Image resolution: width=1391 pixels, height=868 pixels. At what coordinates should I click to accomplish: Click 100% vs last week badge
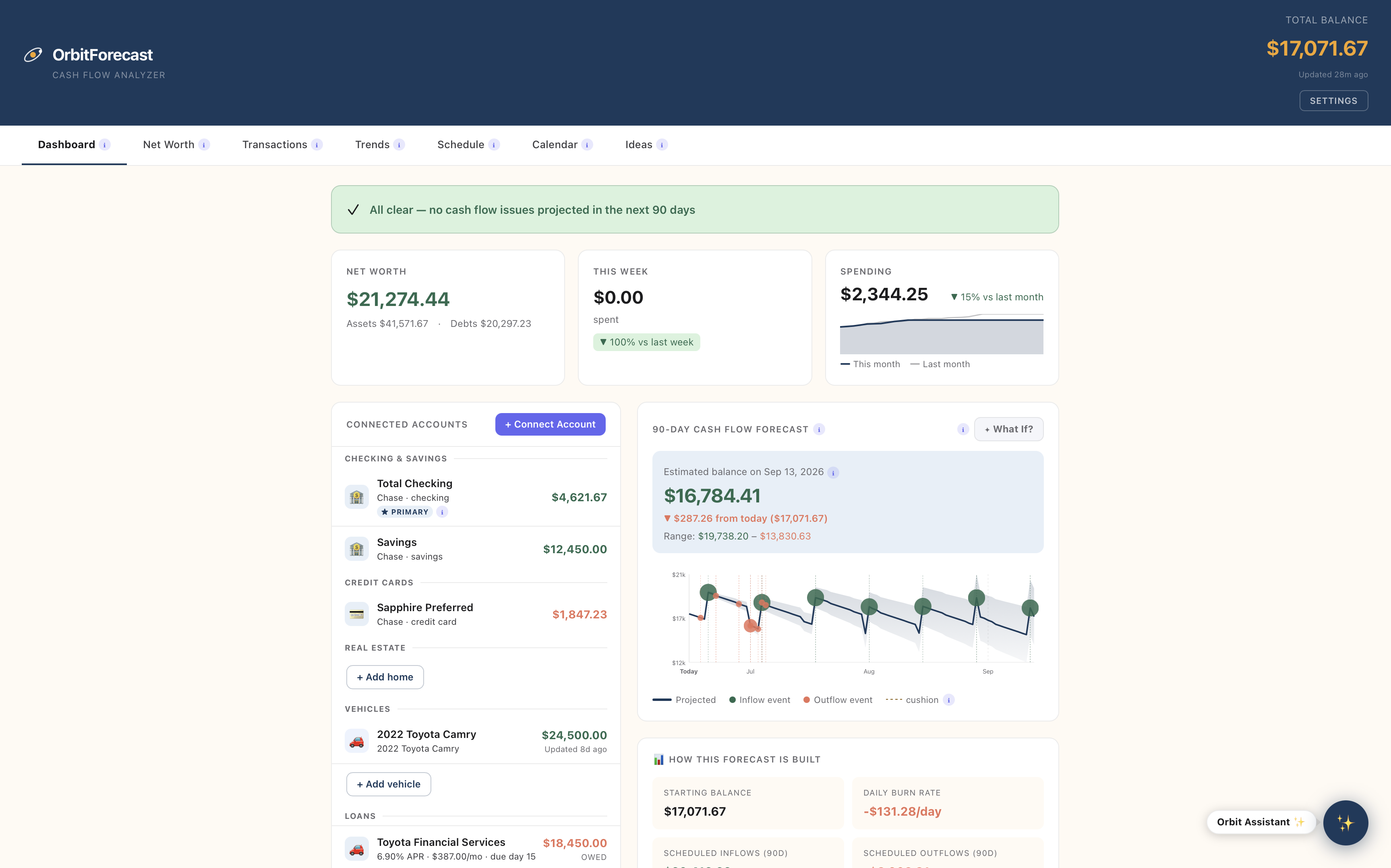pos(646,342)
